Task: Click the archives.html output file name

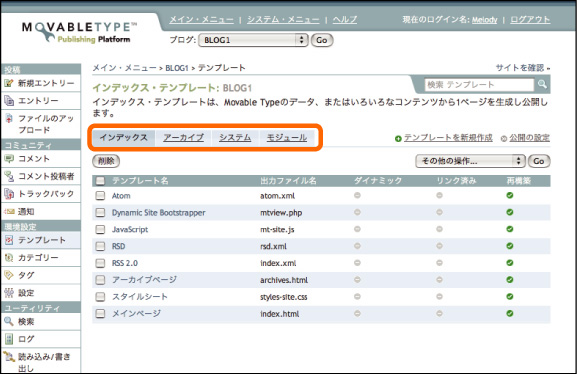Action: (x=284, y=280)
